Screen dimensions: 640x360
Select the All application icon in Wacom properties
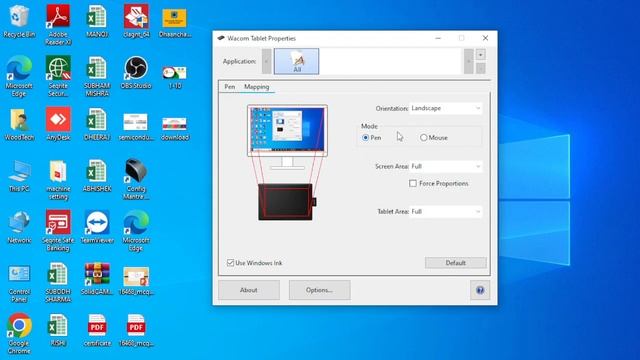296,61
